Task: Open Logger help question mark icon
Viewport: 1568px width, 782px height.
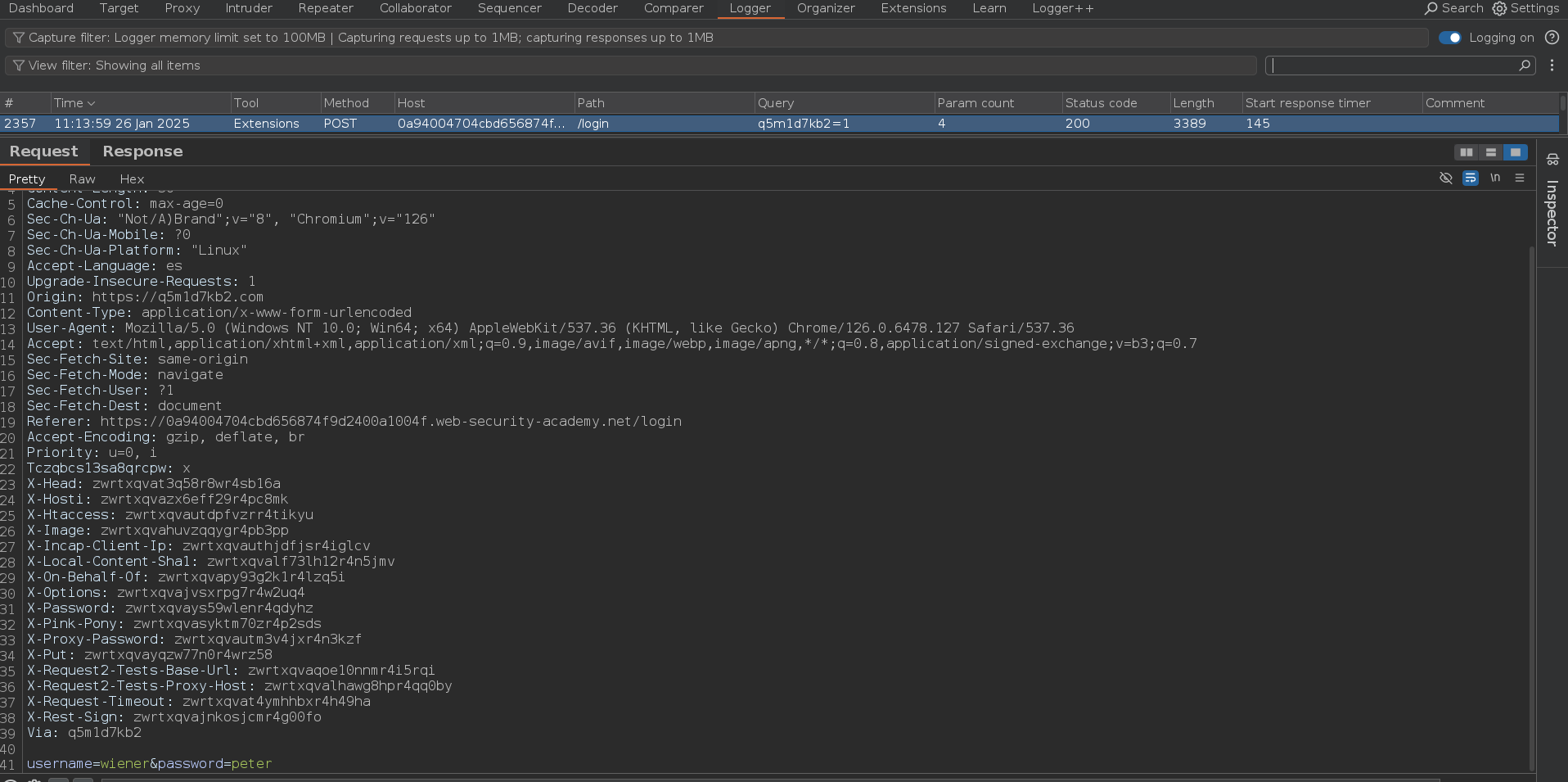Action: pyautogui.click(x=1552, y=38)
